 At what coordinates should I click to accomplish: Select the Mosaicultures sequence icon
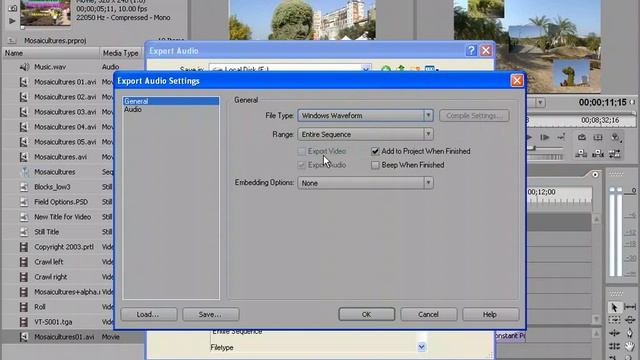[x=24, y=172]
